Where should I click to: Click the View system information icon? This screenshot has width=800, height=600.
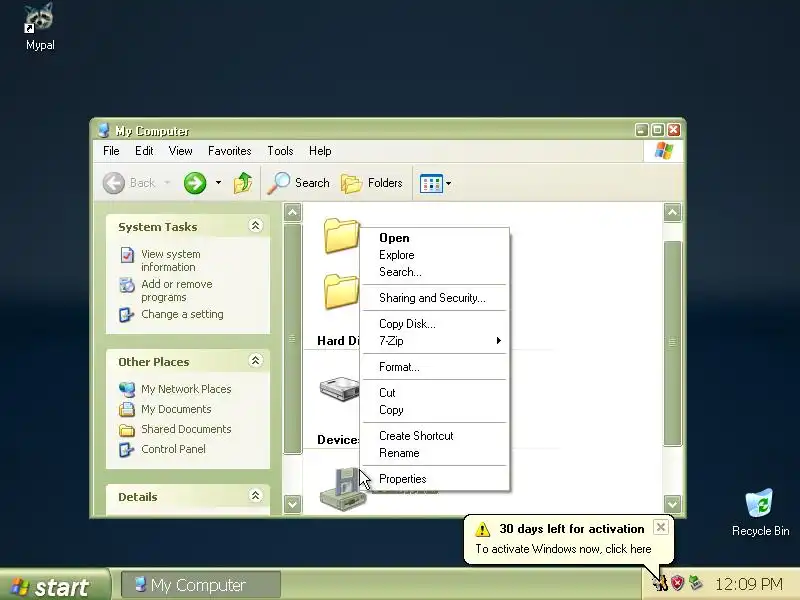[x=127, y=254]
